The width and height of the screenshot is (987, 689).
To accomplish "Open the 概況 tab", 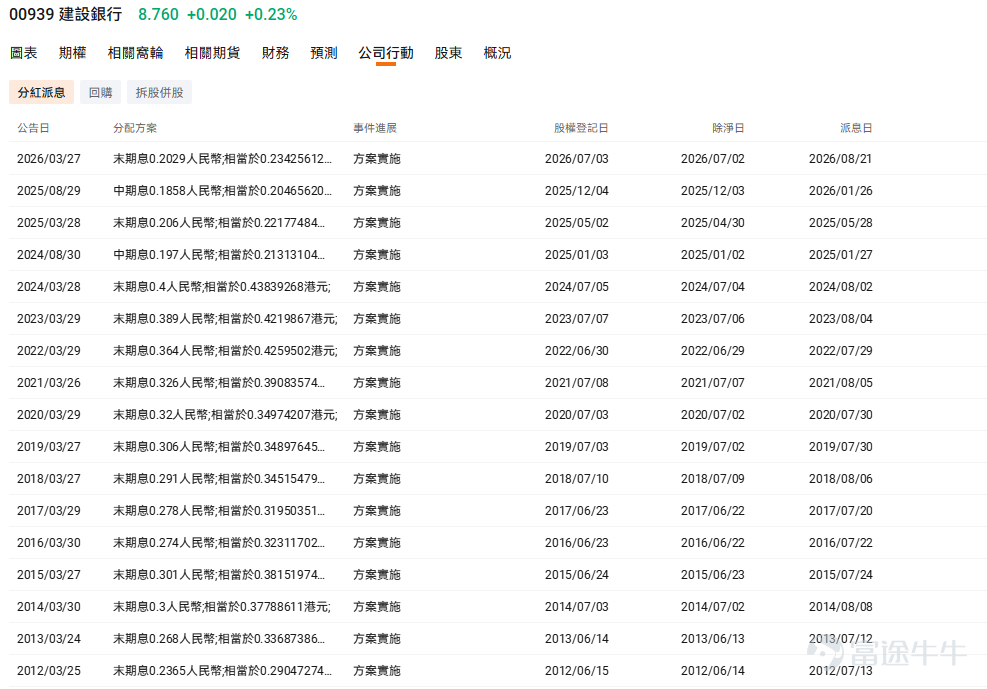I will (497, 53).
